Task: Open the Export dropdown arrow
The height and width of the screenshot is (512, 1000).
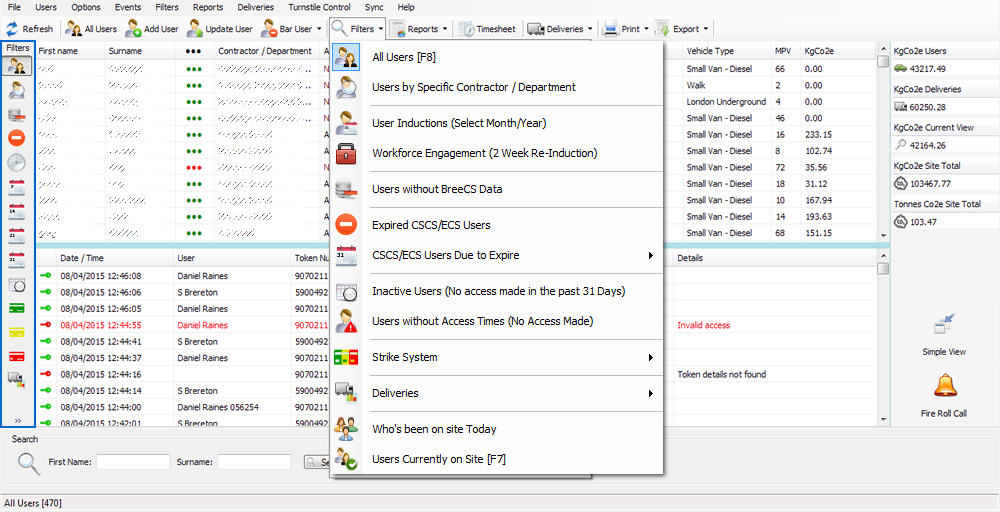Action: coord(706,29)
